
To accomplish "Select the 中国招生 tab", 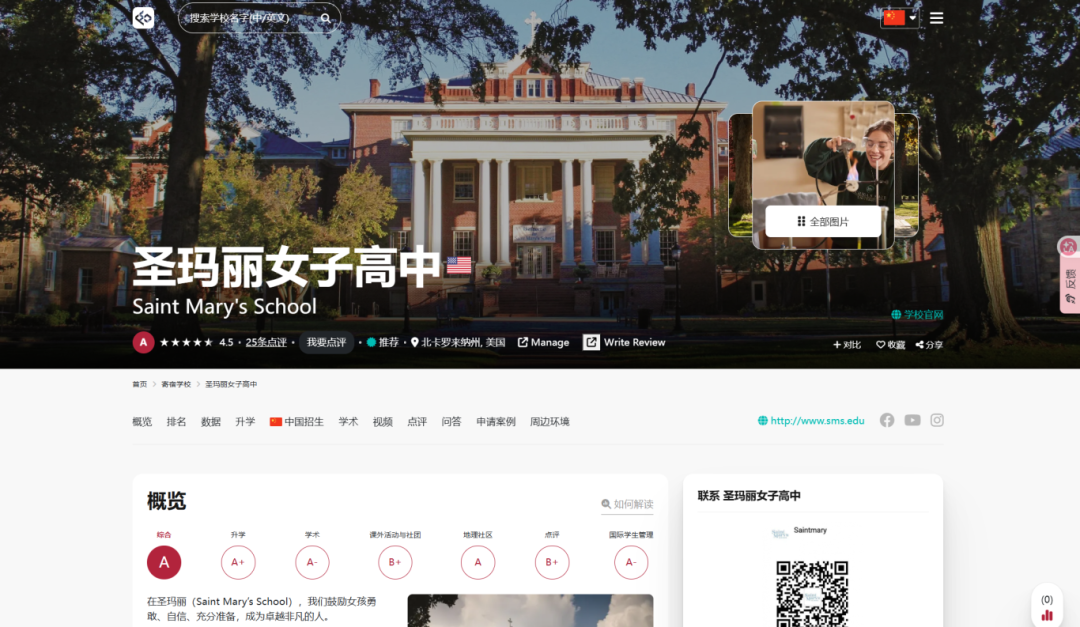I will click(297, 422).
